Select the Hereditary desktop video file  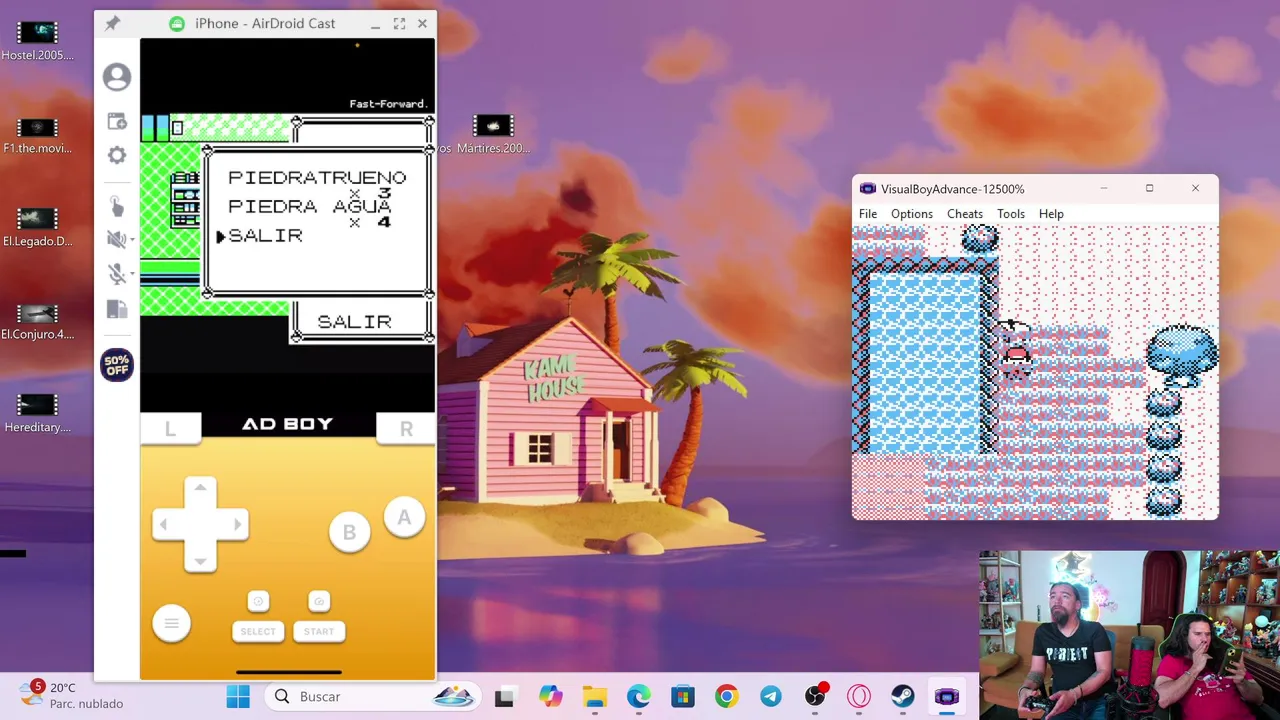[x=37, y=414]
